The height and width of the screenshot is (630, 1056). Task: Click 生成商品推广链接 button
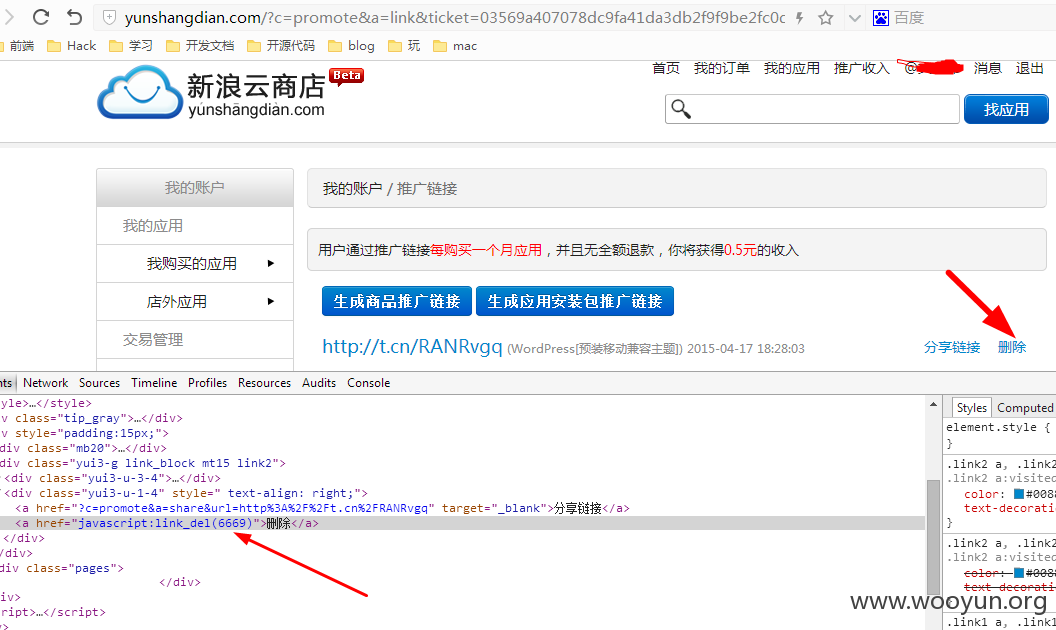coord(397,301)
